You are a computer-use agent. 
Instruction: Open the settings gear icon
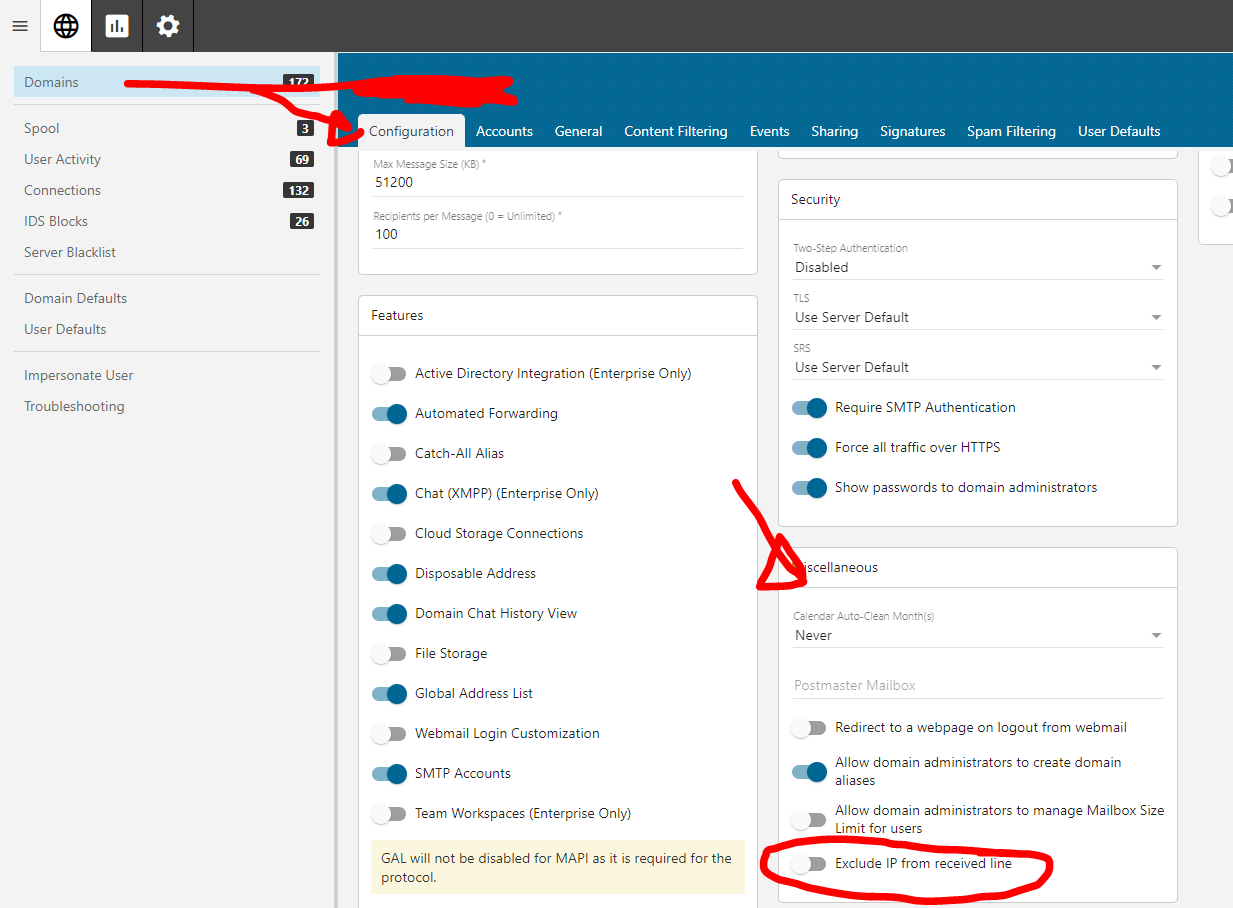168,26
